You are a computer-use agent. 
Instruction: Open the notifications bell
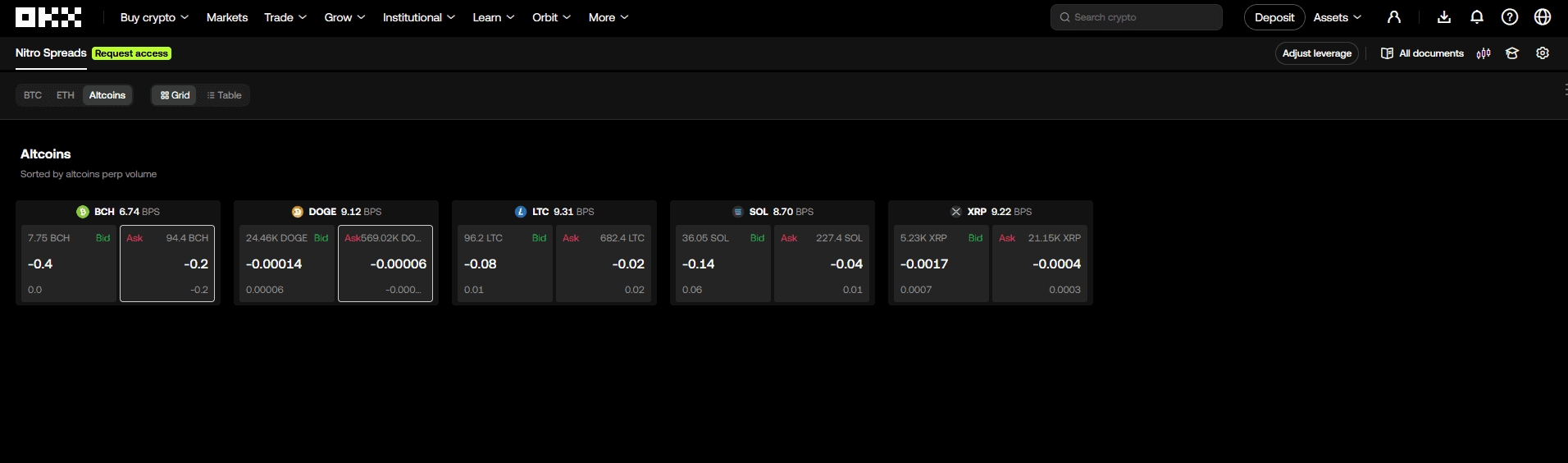[1477, 17]
